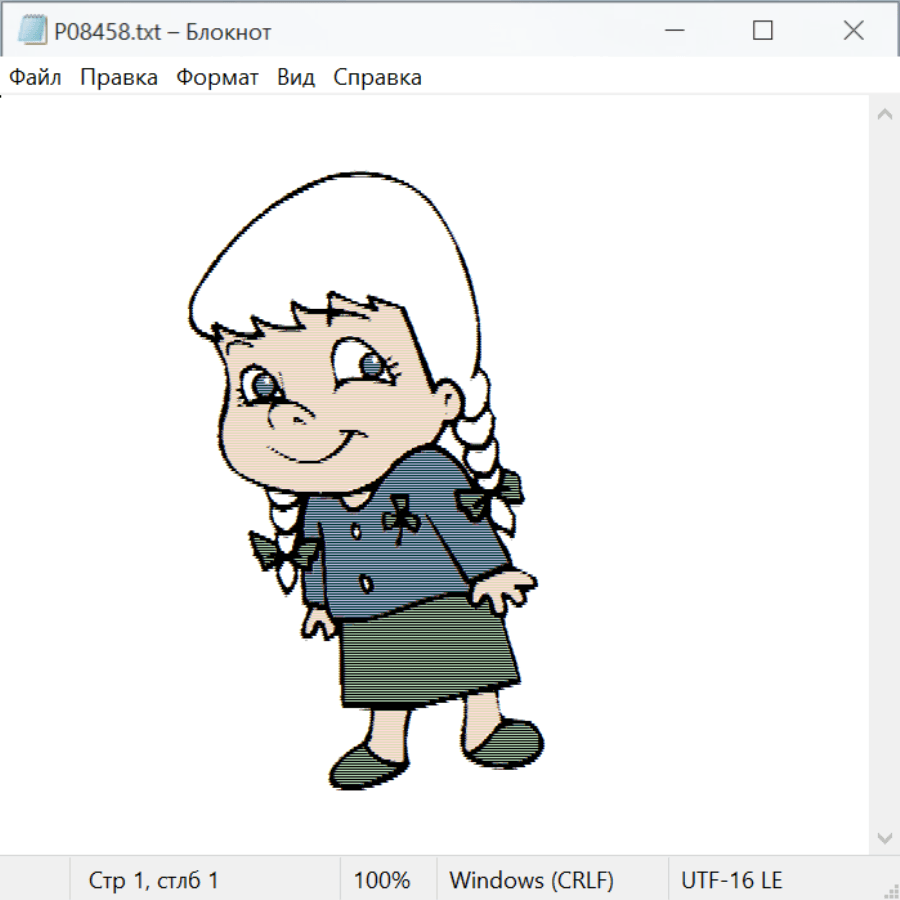Click the 'P08458.txt – Блокнот' window title
The image size is (900, 900).
[162, 32]
